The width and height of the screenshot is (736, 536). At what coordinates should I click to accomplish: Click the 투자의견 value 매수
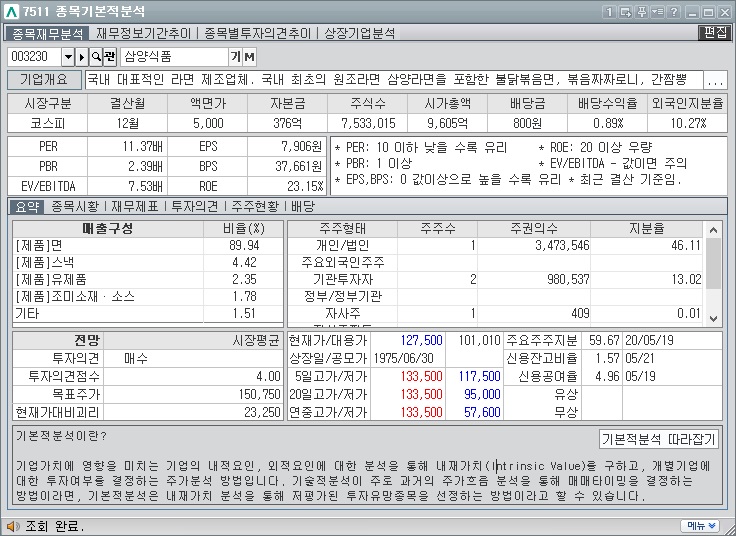136,359
